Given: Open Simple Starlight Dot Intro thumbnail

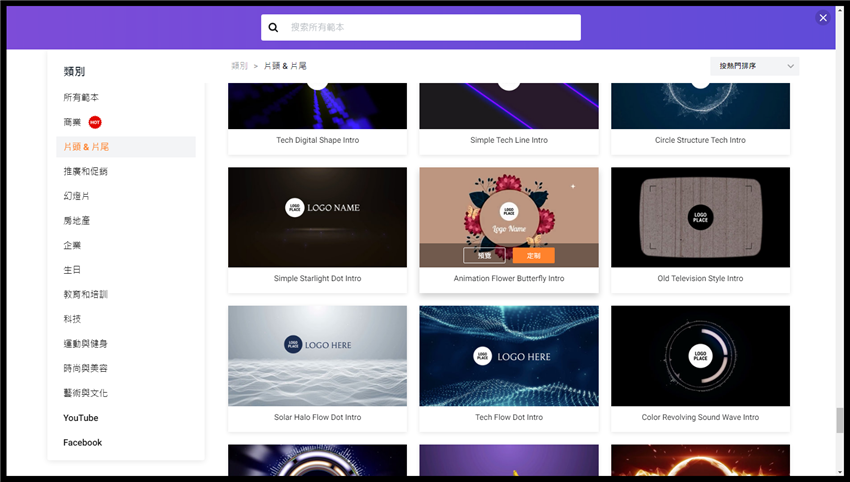Looking at the screenshot, I should pyautogui.click(x=318, y=217).
